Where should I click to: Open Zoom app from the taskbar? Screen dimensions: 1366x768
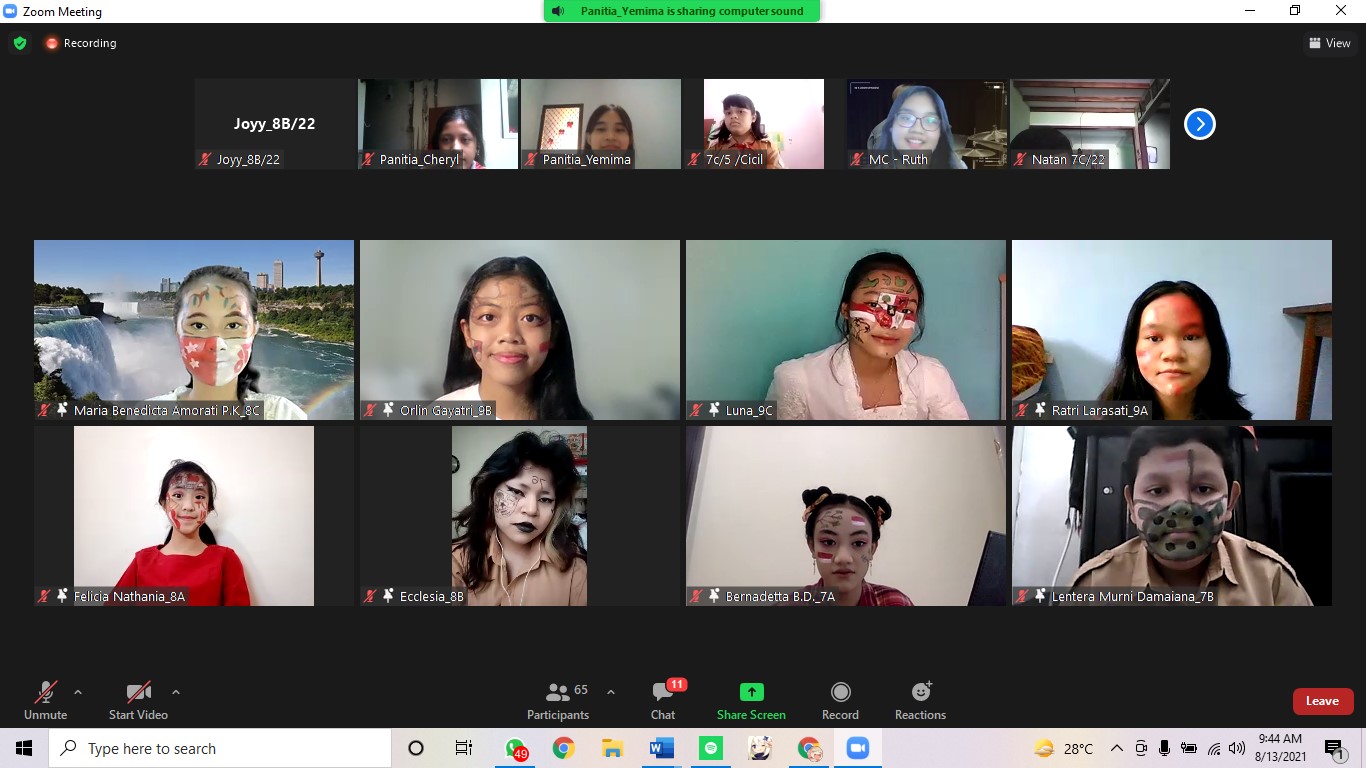click(858, 748)
